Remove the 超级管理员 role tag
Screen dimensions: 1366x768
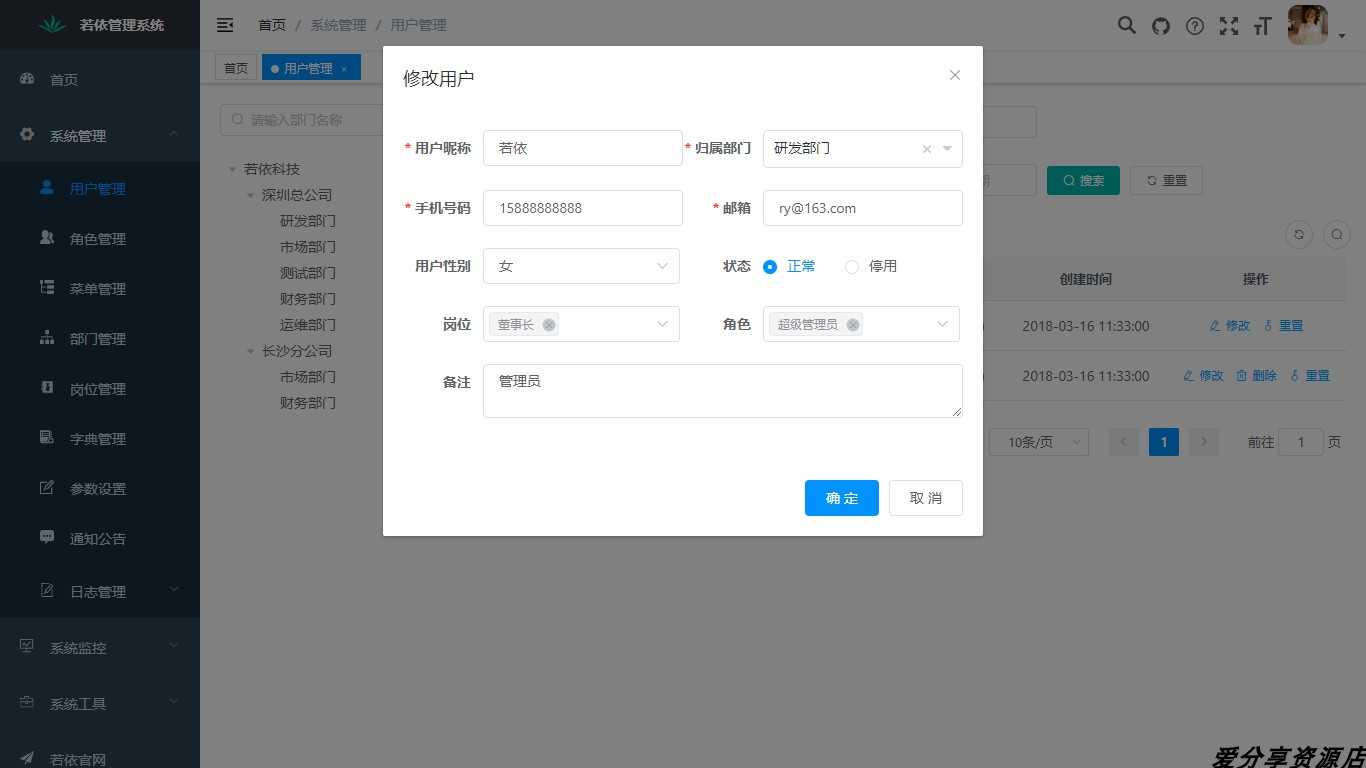pos(853,325)
